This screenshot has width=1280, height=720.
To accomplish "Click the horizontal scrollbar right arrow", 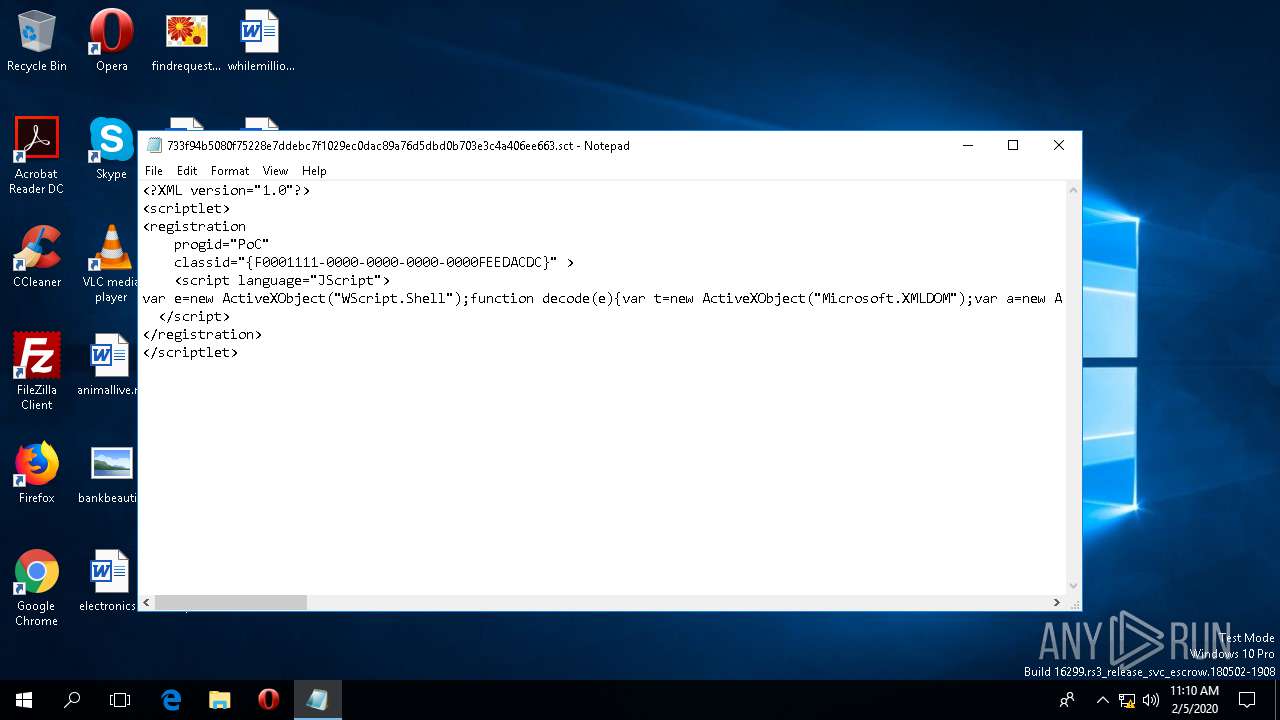I will (1057, 602).
